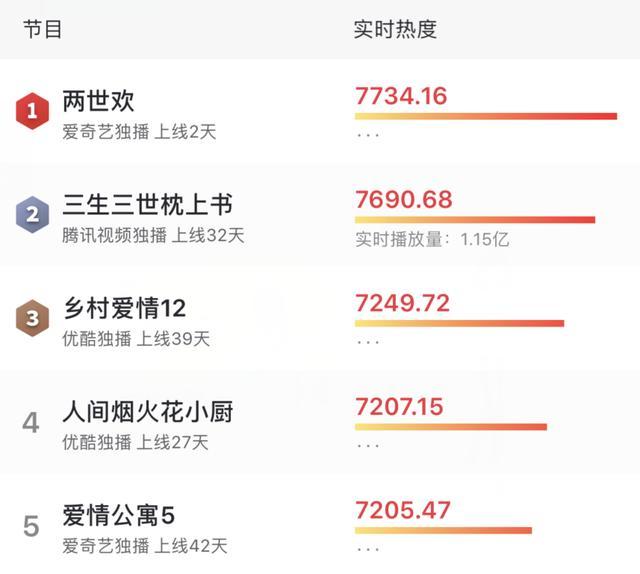Open the show 人间烟火花小厨
Viewport: 640px width, 574px height.
[148, 412]
